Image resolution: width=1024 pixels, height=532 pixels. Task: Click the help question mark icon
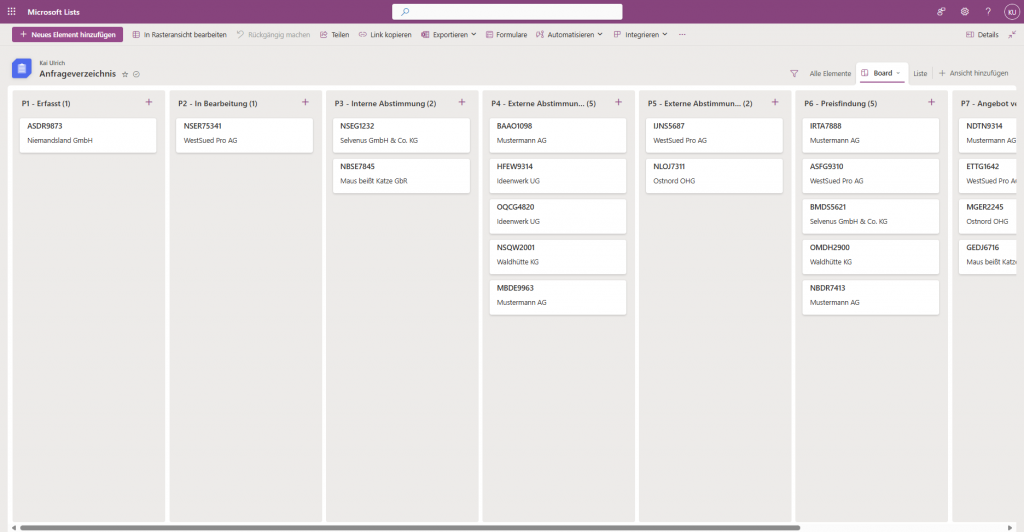pyautogui.click(x=988, y=11)
